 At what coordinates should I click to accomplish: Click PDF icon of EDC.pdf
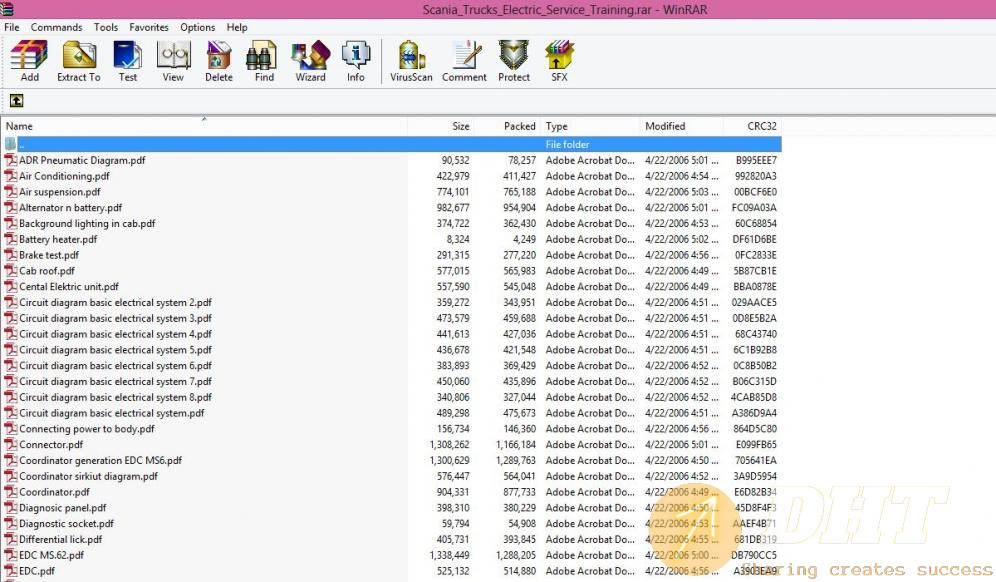[11, 571]
